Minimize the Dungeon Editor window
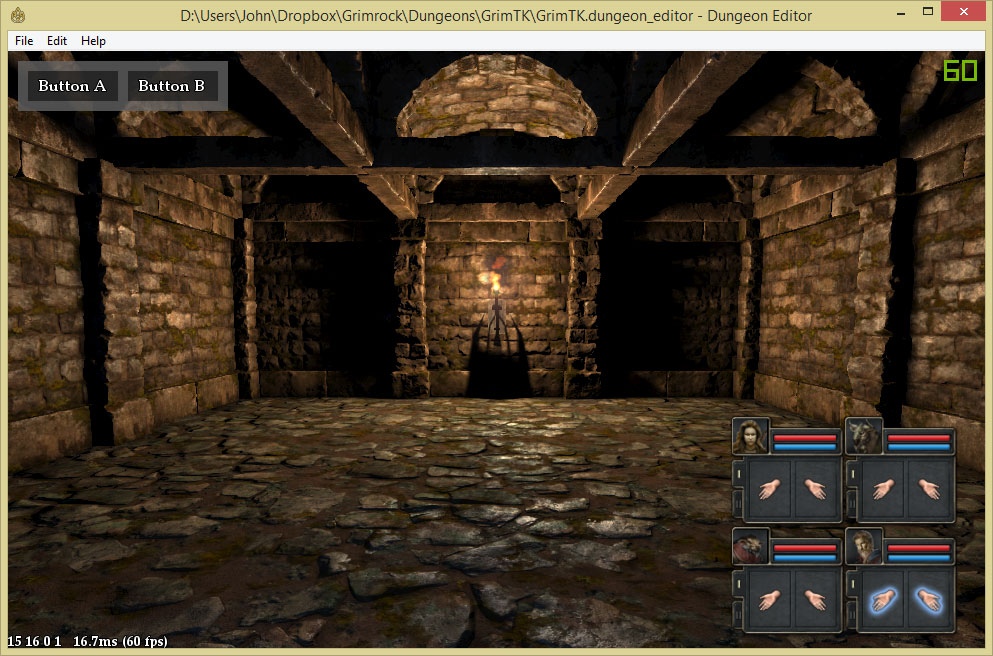 point(901,13)
